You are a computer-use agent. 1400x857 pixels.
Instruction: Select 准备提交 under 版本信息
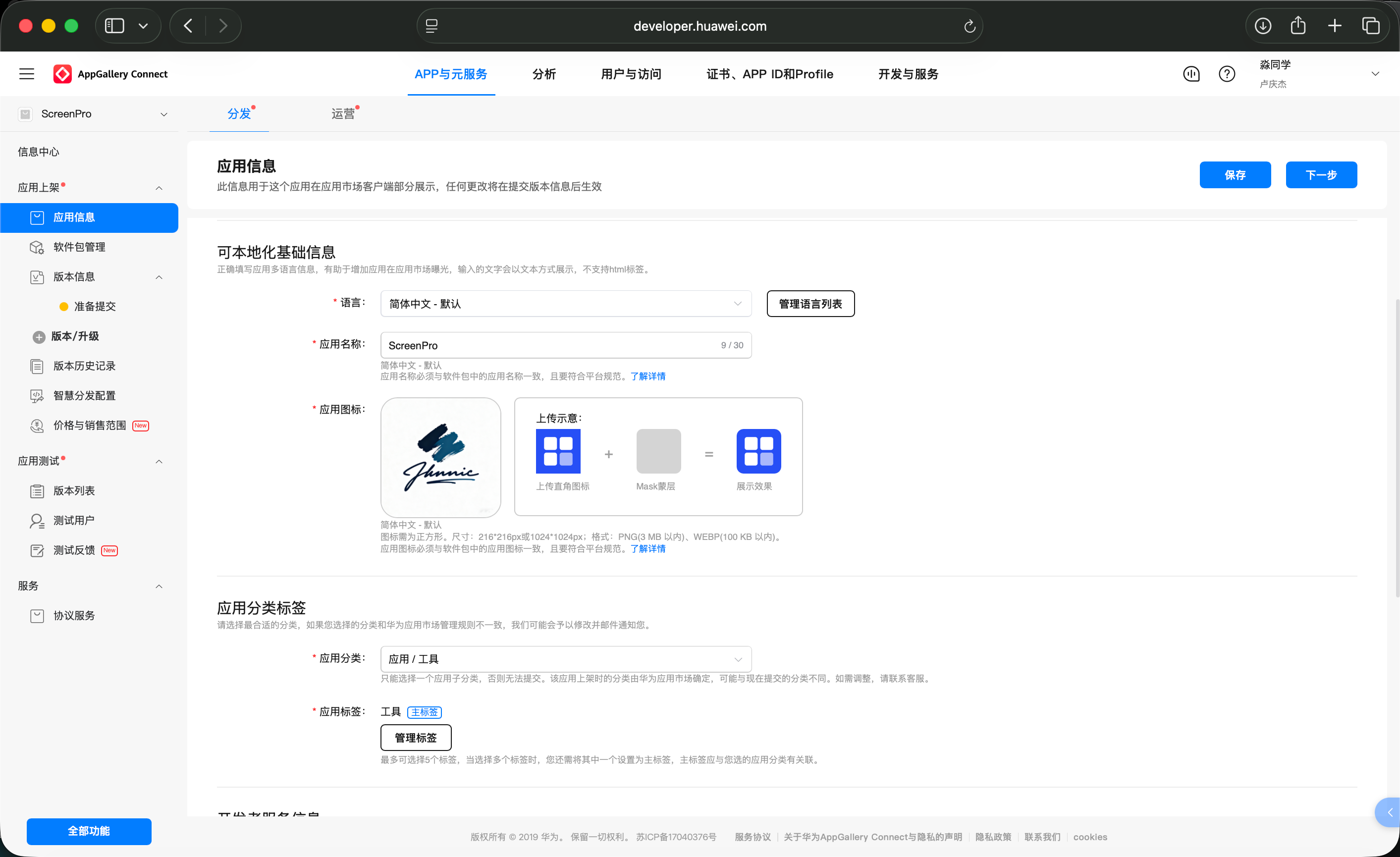click(x=95, y=307)
